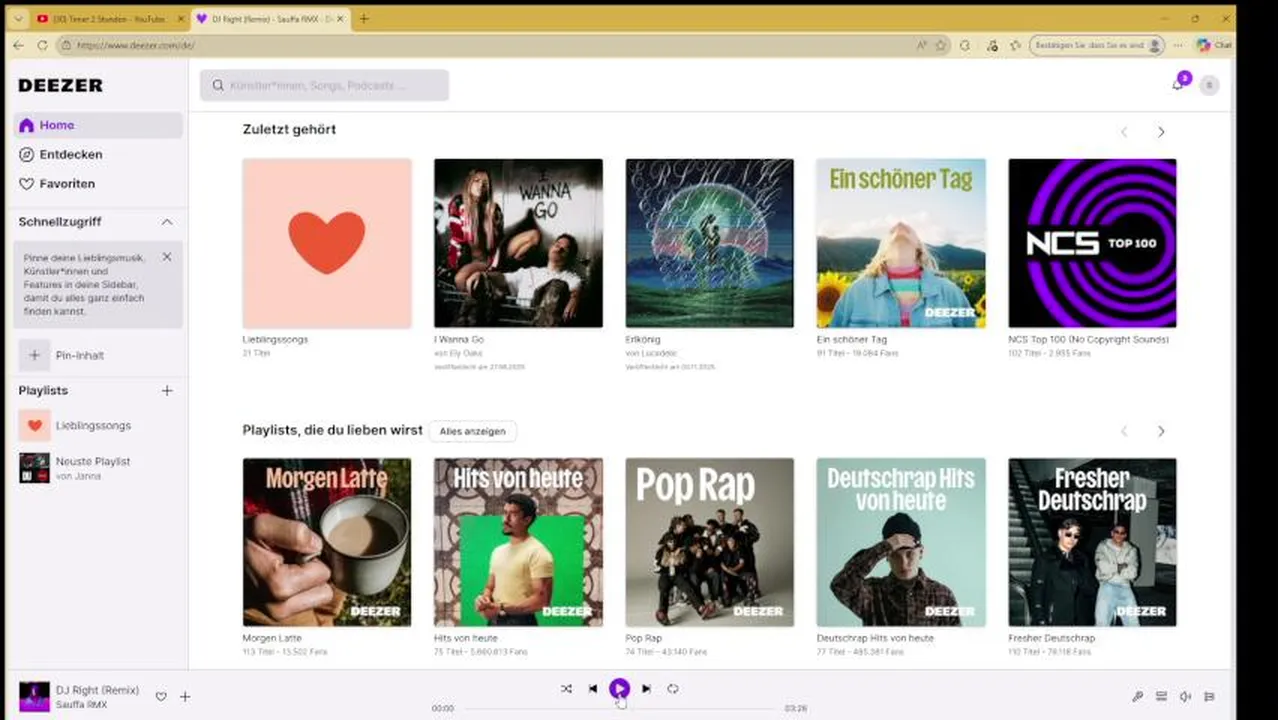This screenshot has width=1278, height=720.
Task: Bookmark this page with star icon
Action: (940, 45)
